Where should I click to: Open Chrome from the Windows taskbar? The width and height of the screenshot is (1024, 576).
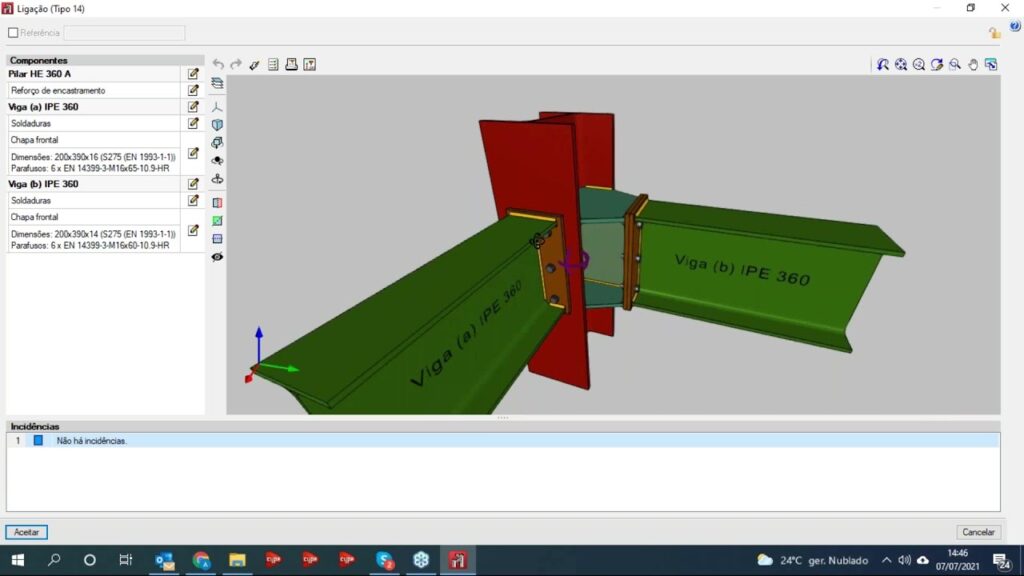click(201, 560)
